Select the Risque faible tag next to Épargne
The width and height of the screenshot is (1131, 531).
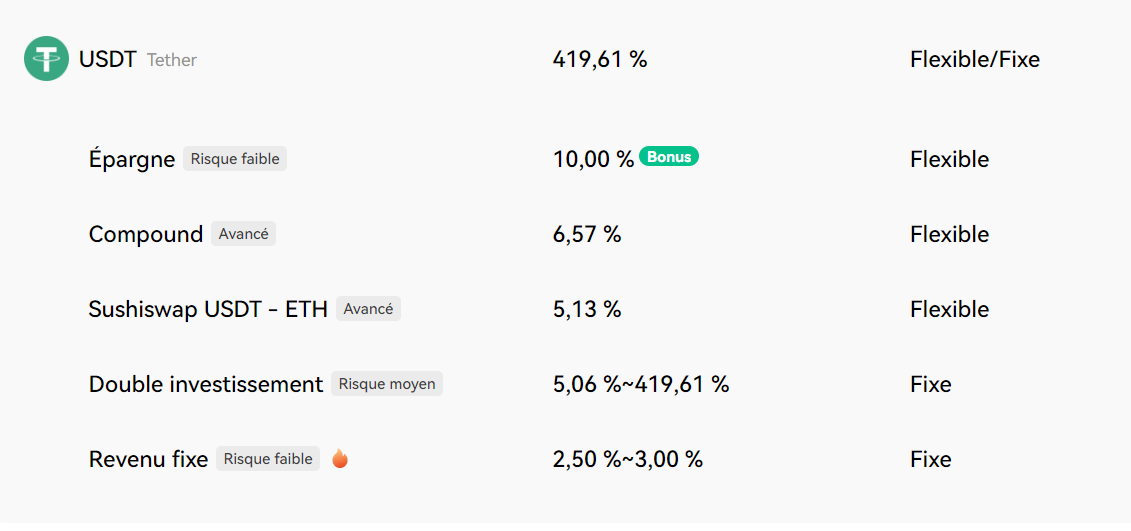click(235, 159)
